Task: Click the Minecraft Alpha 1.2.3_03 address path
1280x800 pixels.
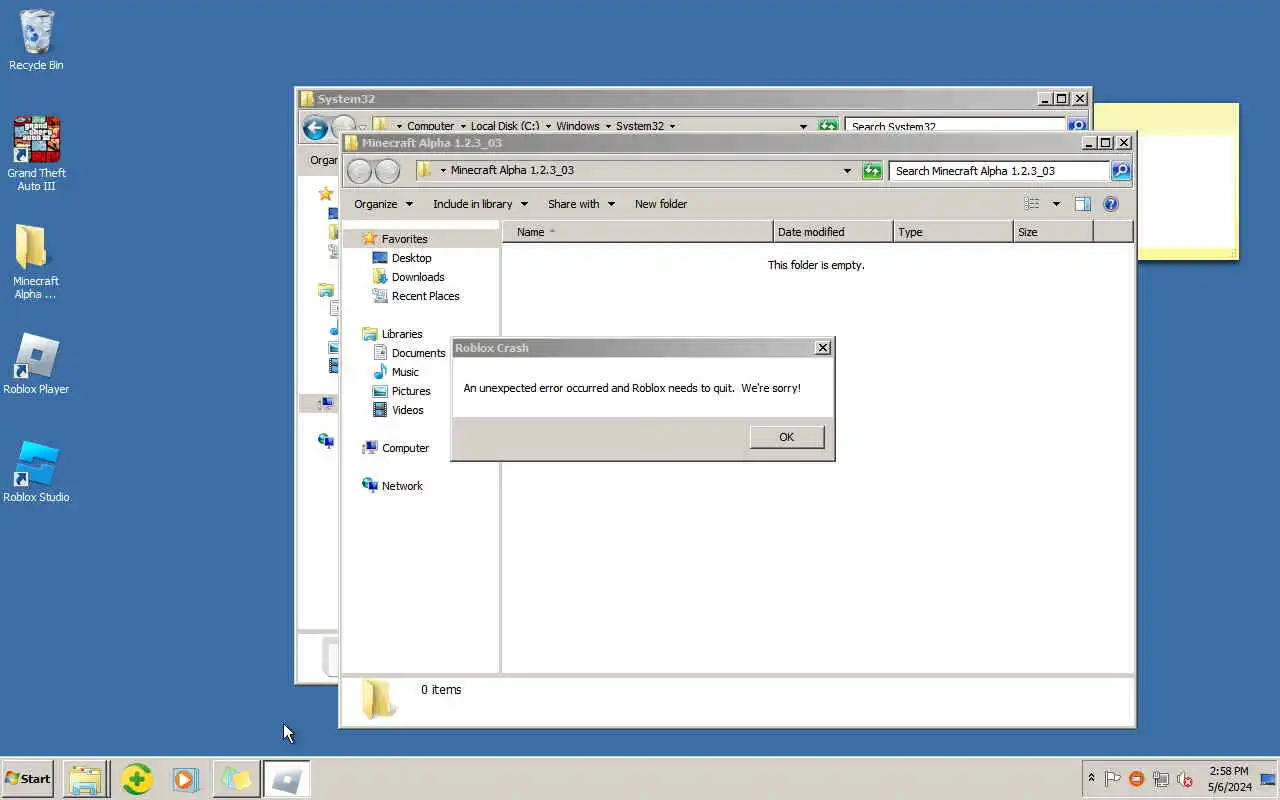Action: 512,170
